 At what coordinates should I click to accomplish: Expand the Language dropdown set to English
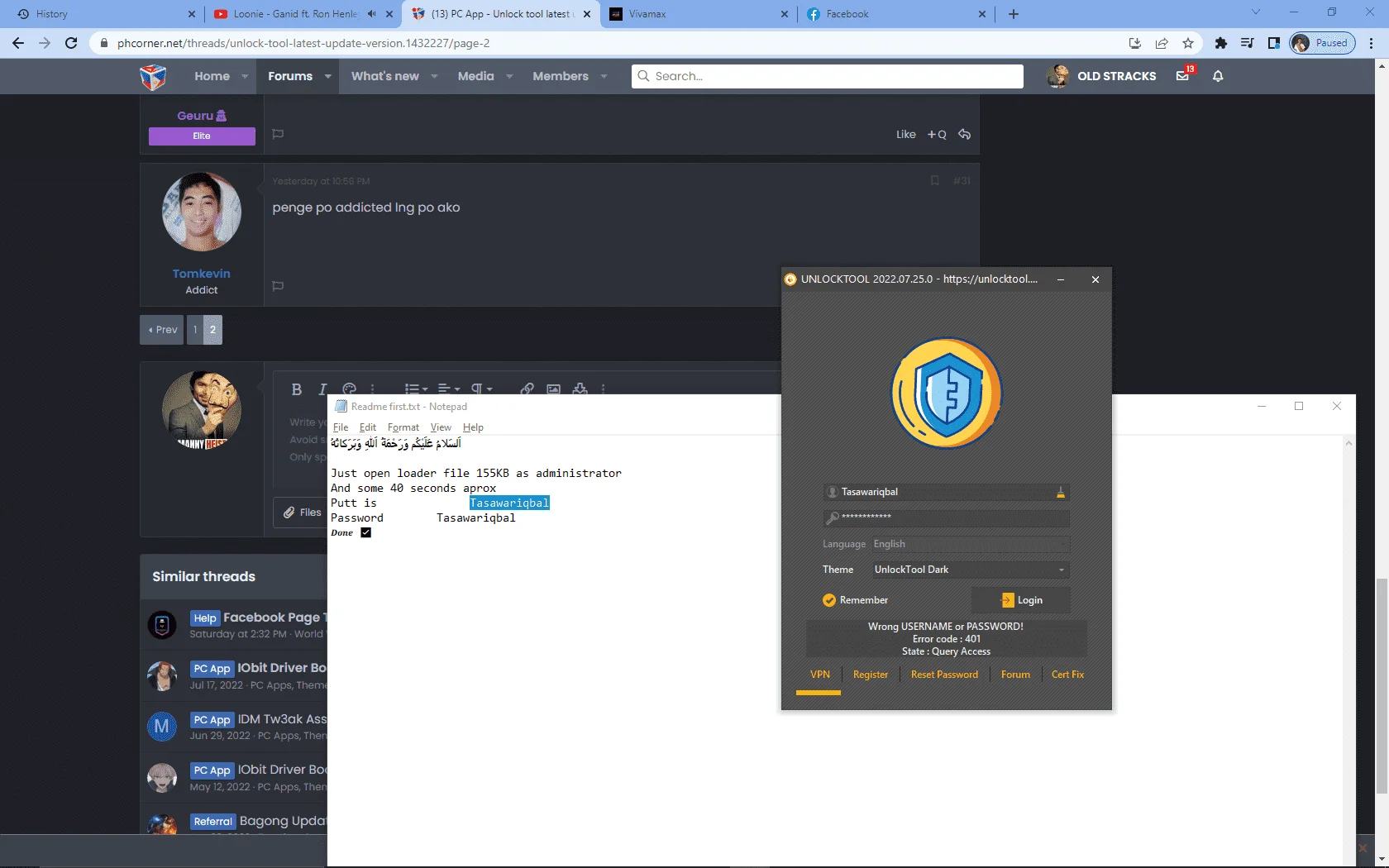pos(970,544)
